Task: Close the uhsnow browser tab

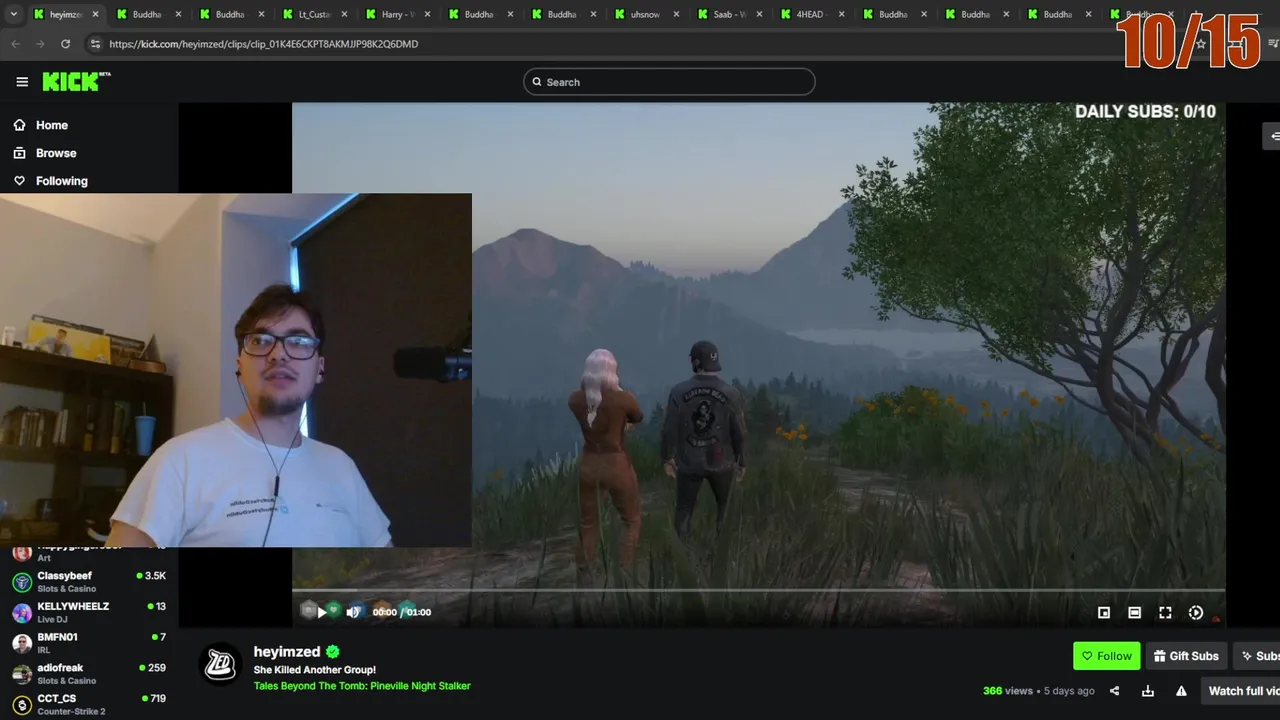Action: (676, 15)
